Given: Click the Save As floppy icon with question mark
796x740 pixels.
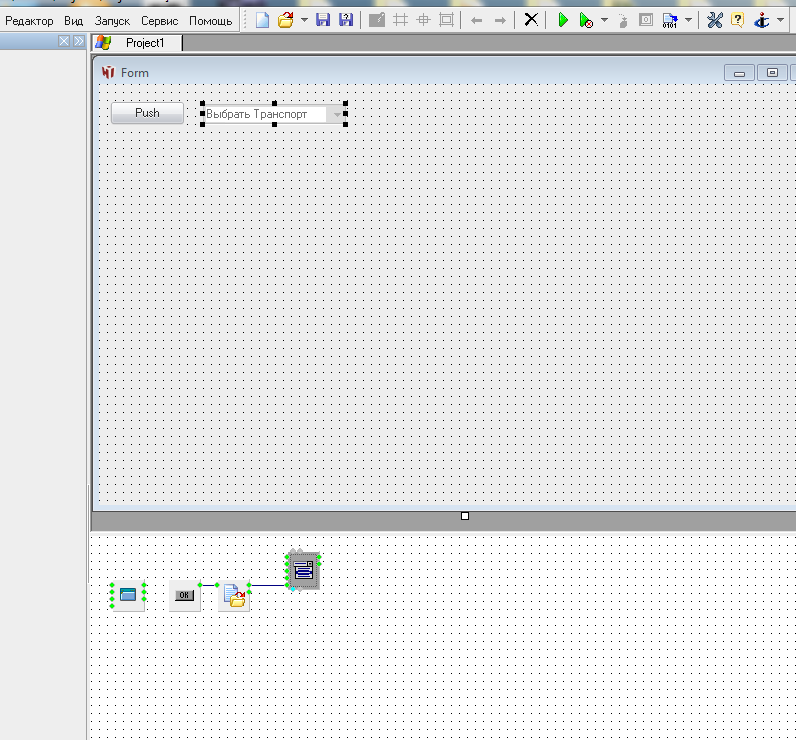Looking at the screenshot, I should click(346, 20).
